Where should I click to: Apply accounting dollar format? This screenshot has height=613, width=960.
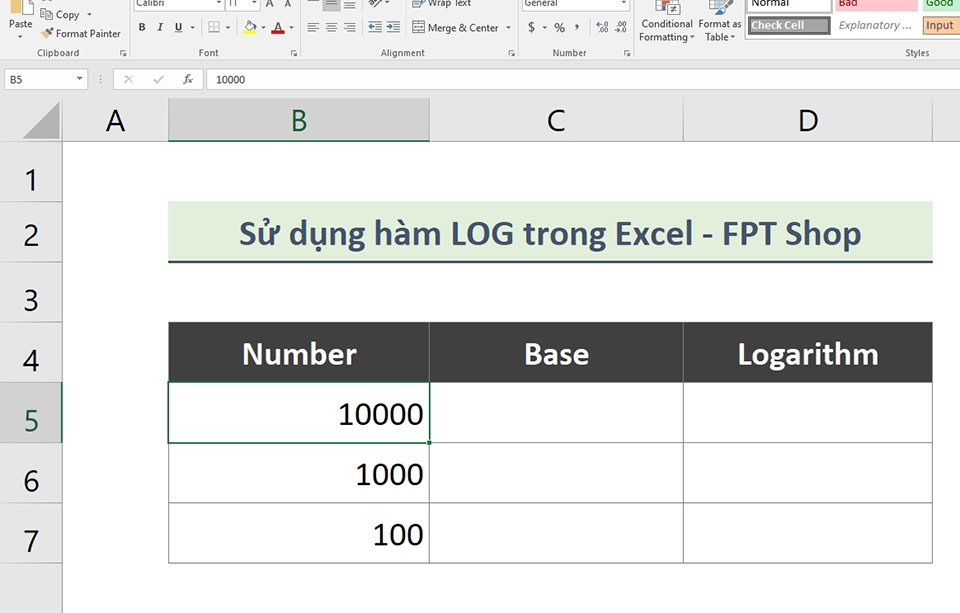[531, 28]
